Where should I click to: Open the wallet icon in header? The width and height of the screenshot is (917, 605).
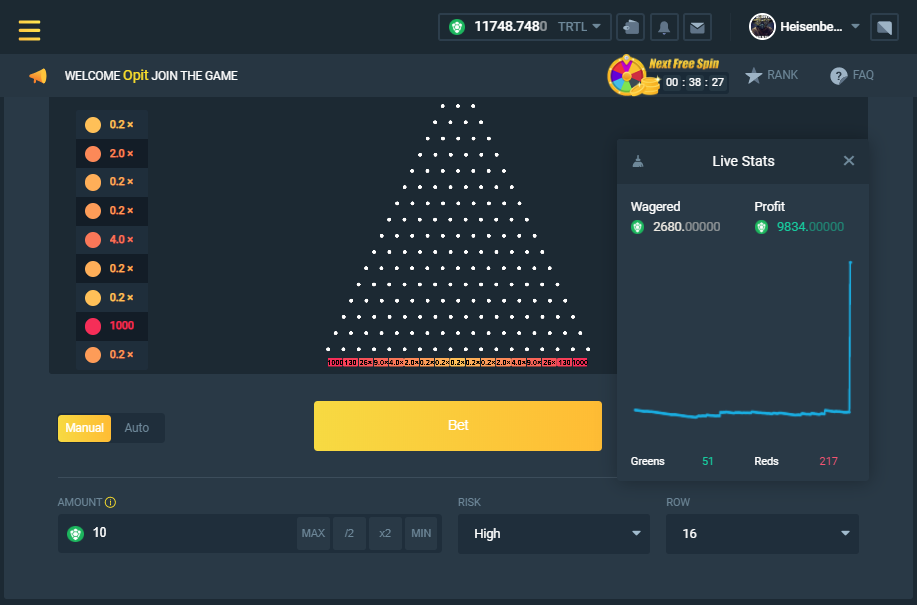pos(630,27)
